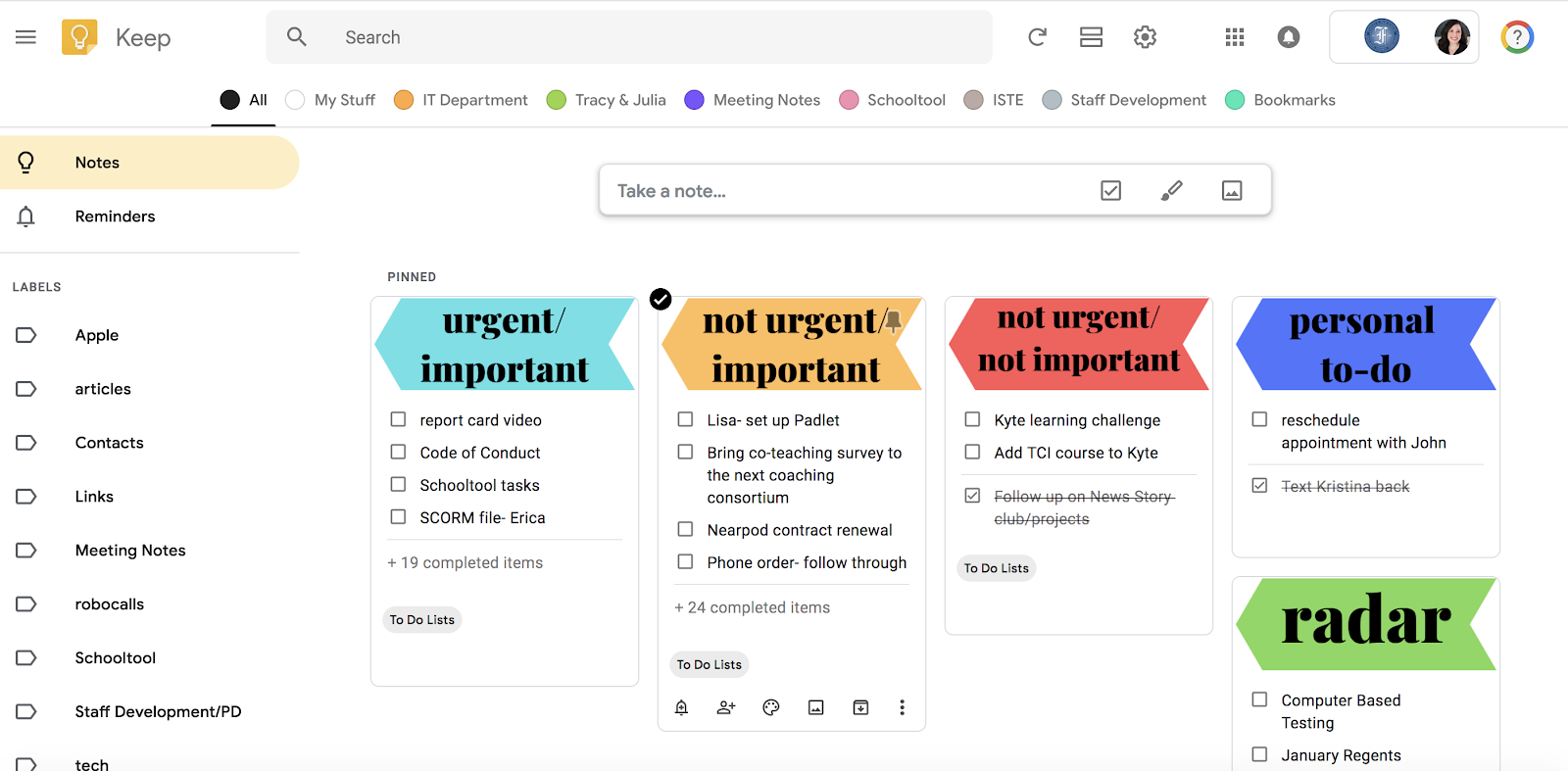Click the Keep lightbulb logo

click(x=79, y=37)
